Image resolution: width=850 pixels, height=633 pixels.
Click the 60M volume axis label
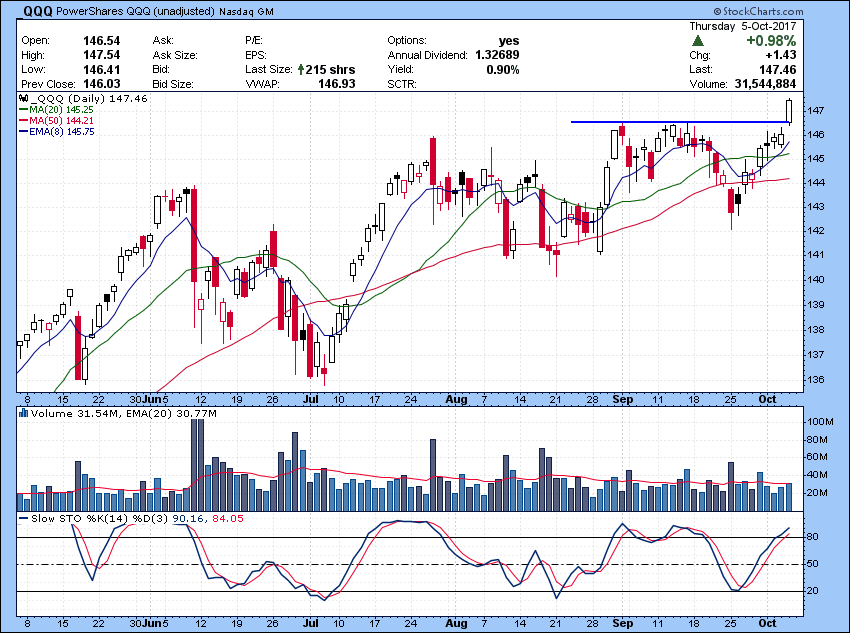[x=817, y=457]
